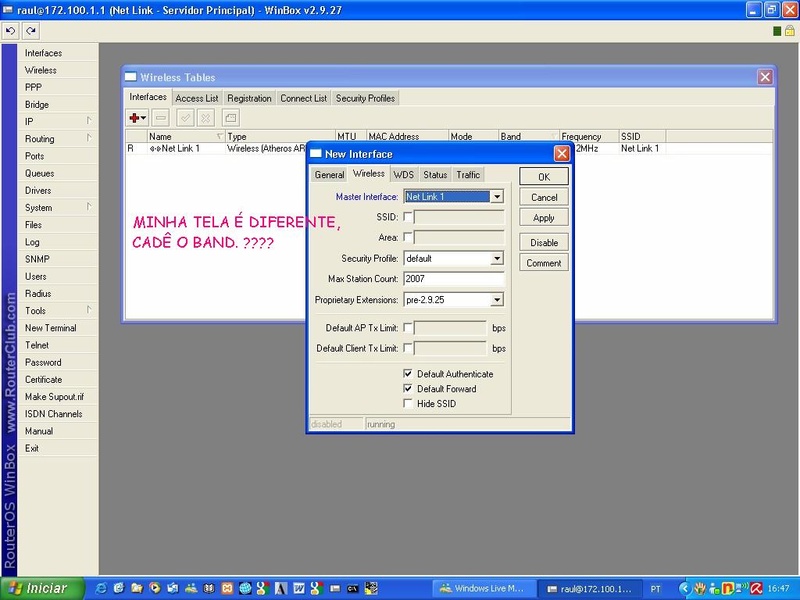Click the red antivirus tray icon
The height and width of the screenshot is (600, 800).
[x=757, y=588]
